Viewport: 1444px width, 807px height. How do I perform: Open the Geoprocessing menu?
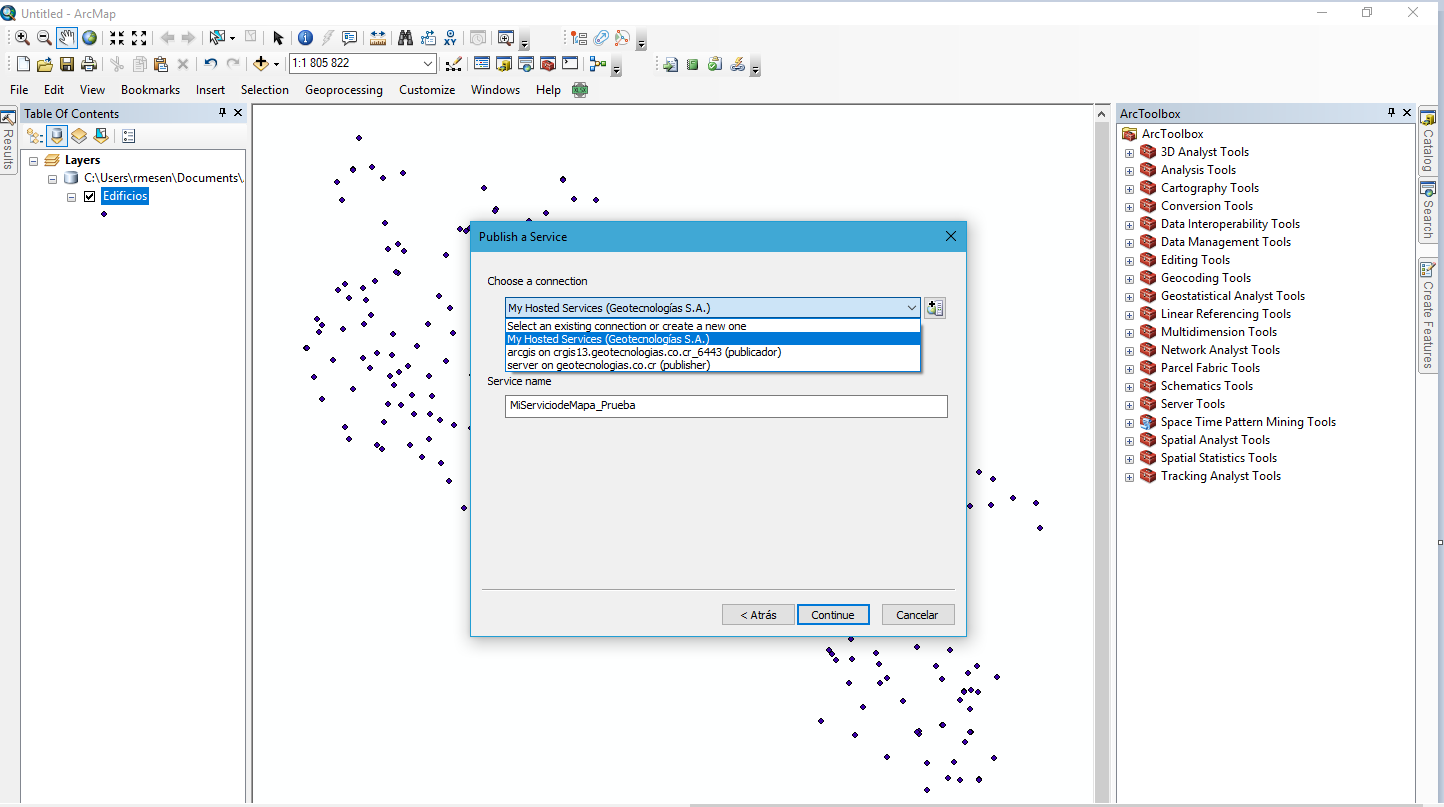click(x=344, y=90)
